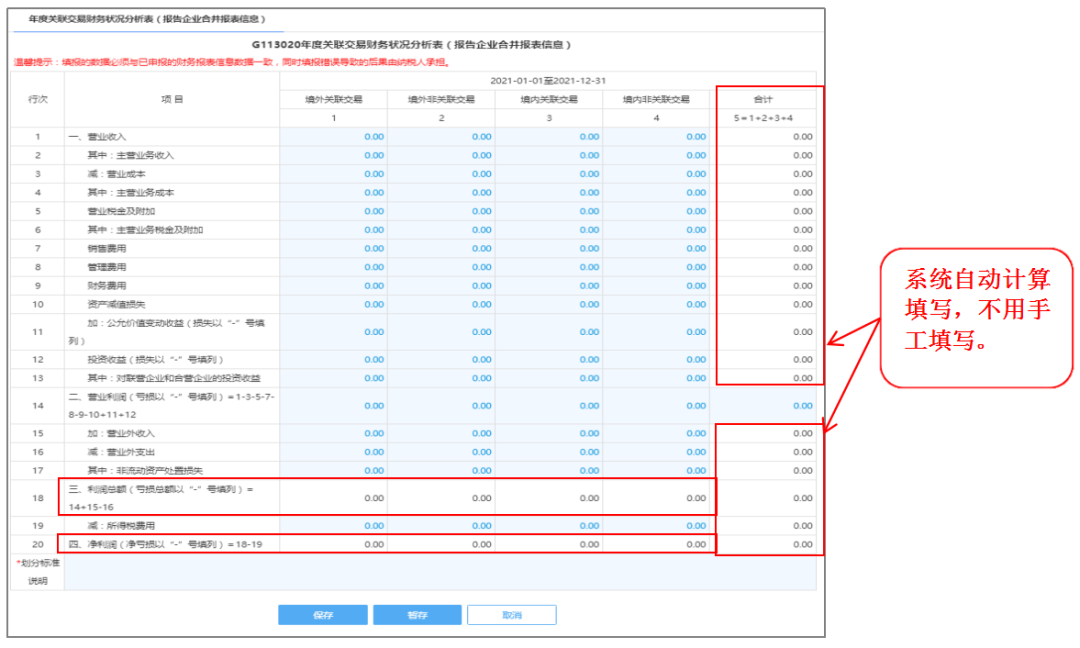Viewport: 1080px width, 648px height.
Task: Edit 主营业务税金及附加 境外关联交易 cell
Action: (x=333, y=229)
